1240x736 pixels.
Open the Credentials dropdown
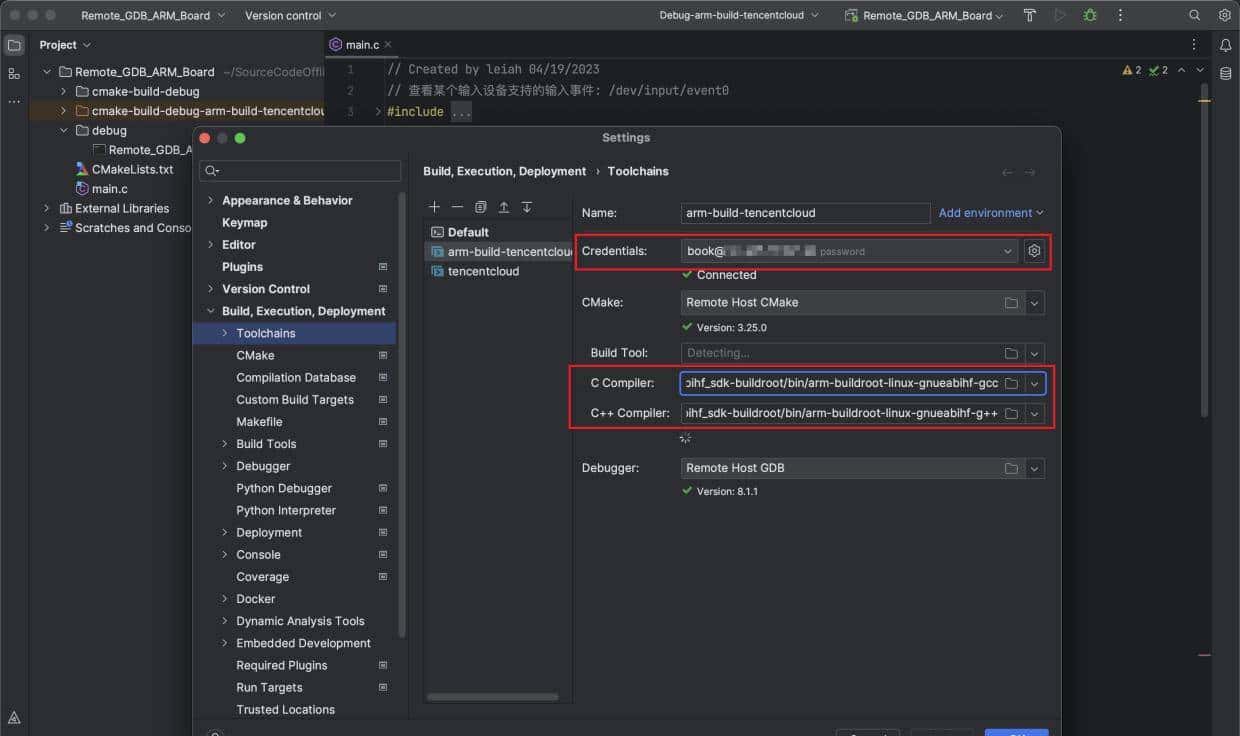point(1007,251)
